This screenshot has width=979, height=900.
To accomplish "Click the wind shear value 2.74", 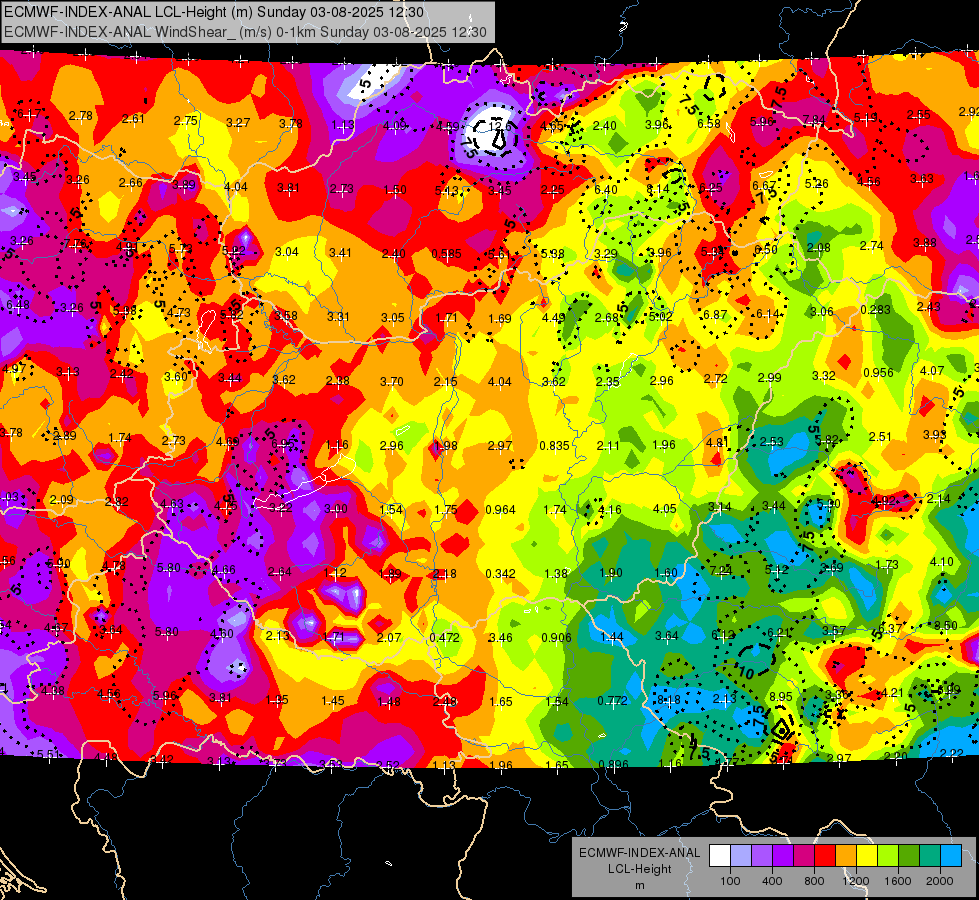I will coord(872,246).
